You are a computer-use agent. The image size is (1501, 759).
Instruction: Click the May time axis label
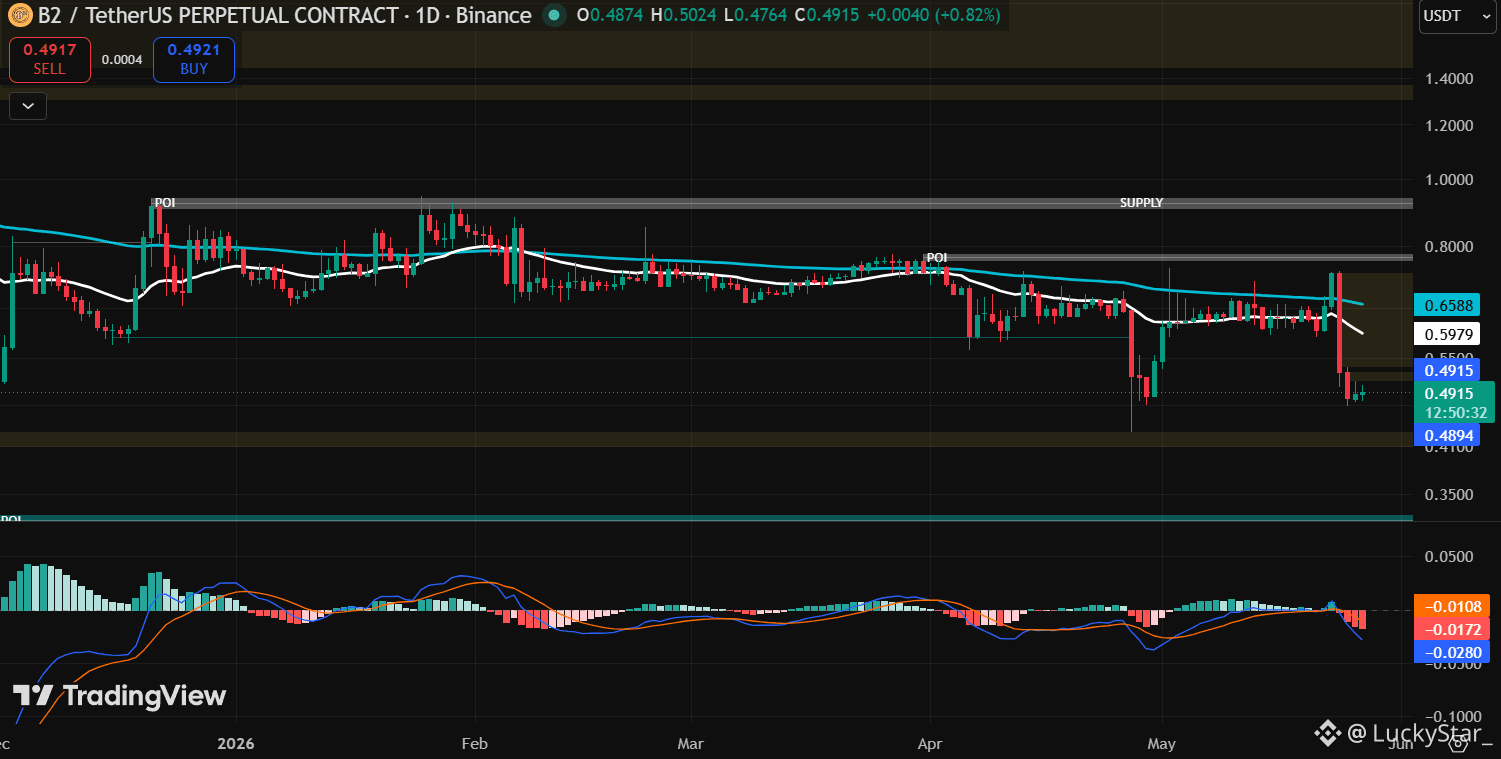pos(1162,744)
